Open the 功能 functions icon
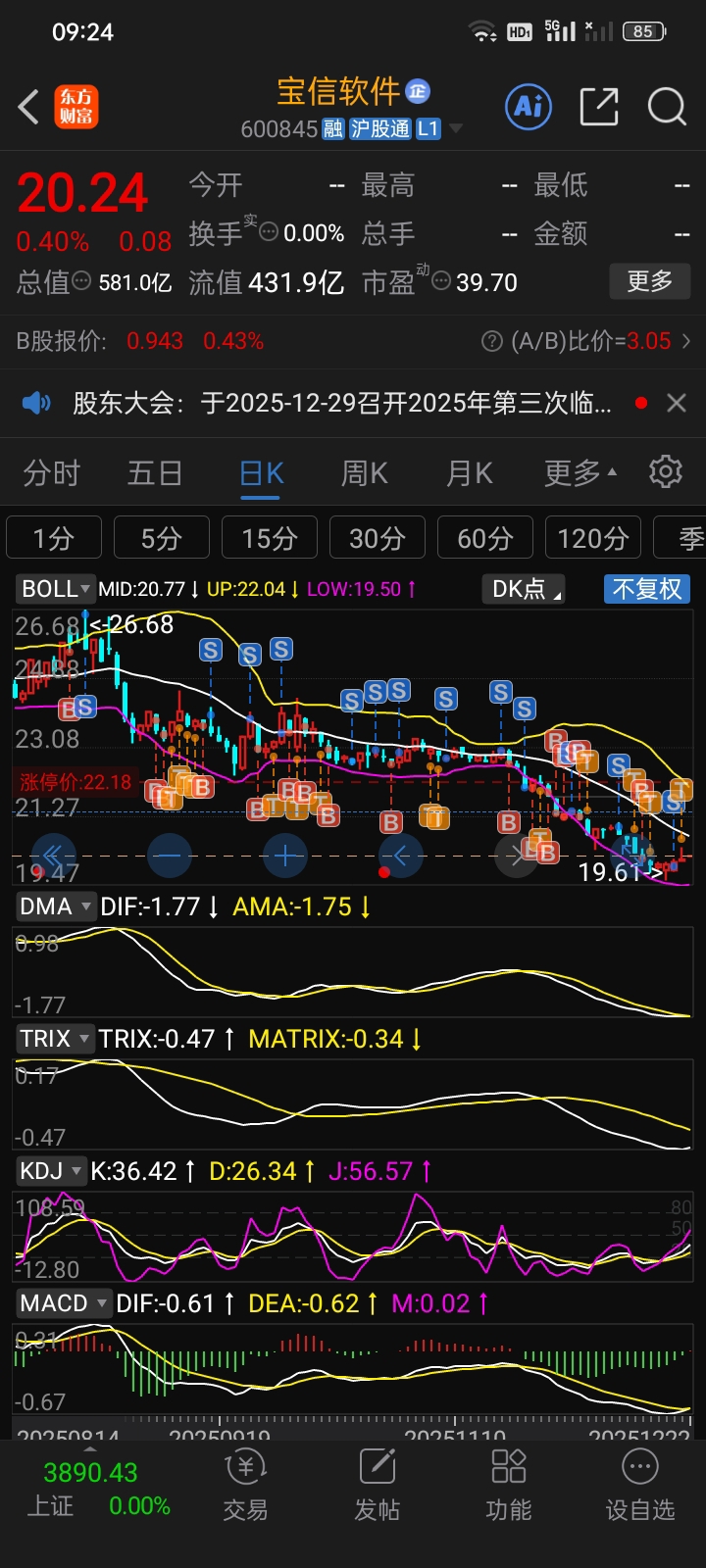Viewport: 706px width, 1568px height. 509,1486
